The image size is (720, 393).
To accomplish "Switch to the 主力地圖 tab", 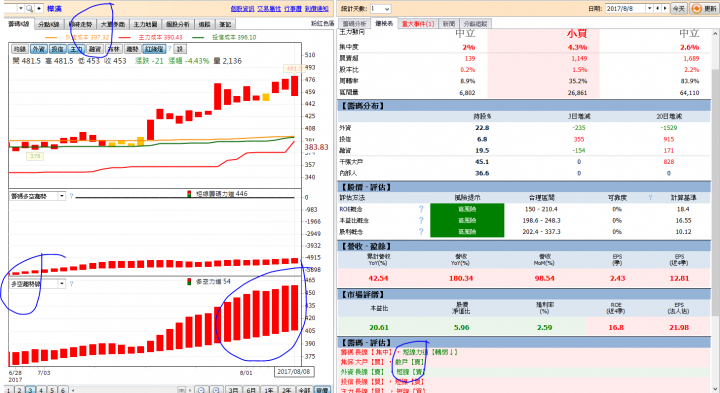I will (x=146, y=24).
